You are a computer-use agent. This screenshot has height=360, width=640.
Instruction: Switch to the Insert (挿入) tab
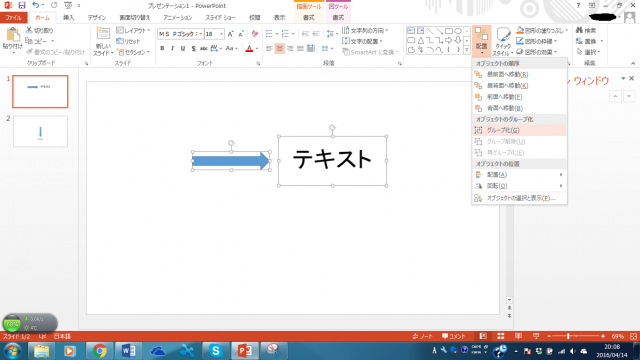pyautogui.click(x=69, y=18)
